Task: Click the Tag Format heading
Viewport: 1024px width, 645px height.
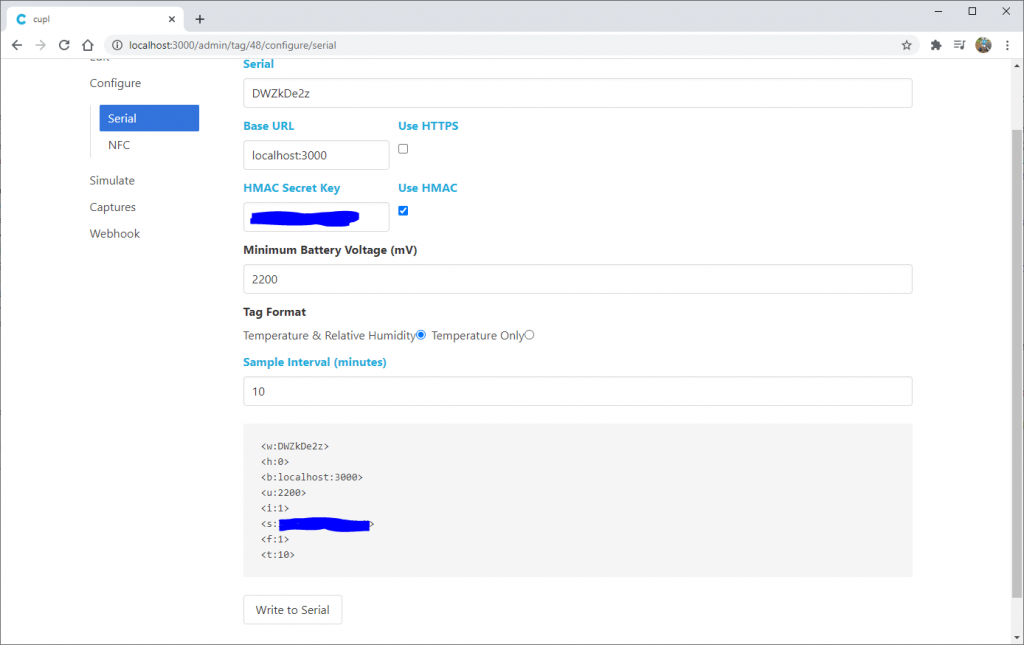Action: coord(274,312)
